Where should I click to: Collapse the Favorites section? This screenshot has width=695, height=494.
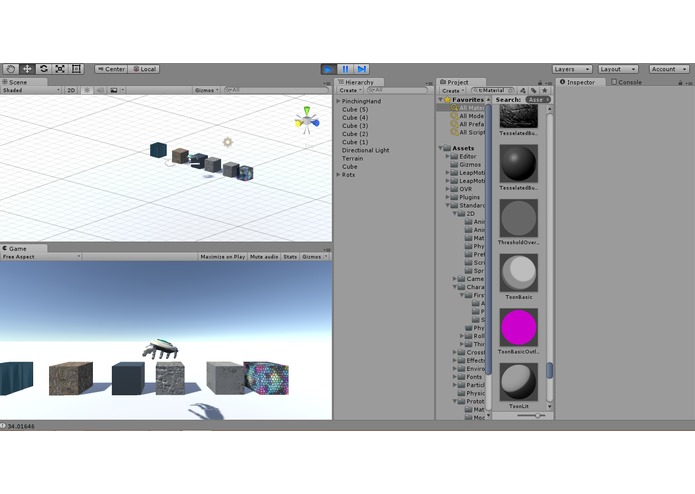coord(441,100)
